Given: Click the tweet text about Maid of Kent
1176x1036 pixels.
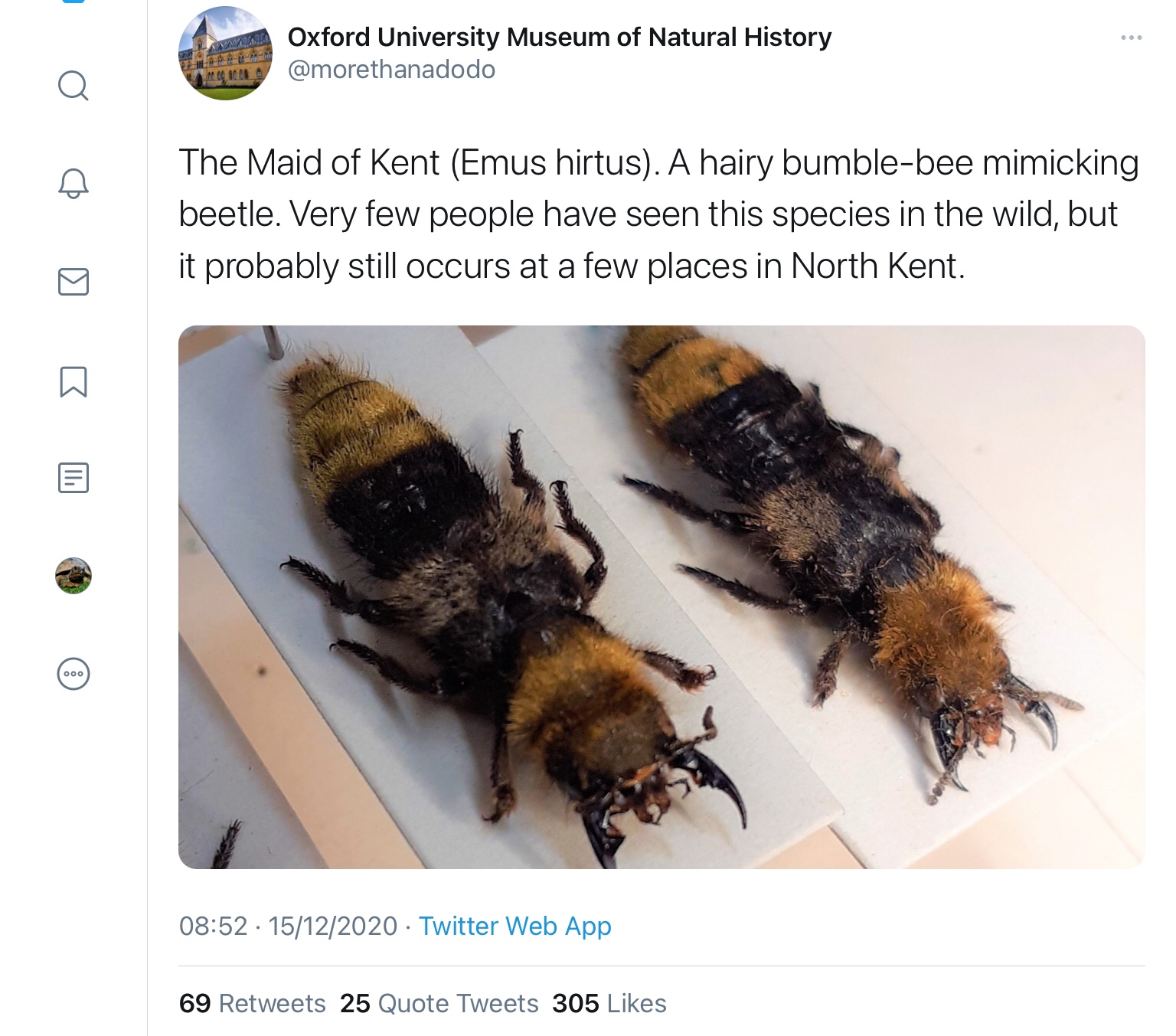Looking at the screenshot, I should pos(658,214).
